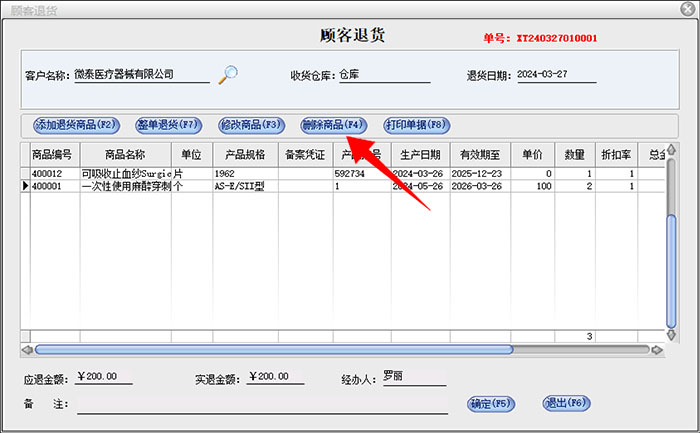Click 删除商品(F4) to delete item
This screenshot has height=433, width=700.
point(333,126)
